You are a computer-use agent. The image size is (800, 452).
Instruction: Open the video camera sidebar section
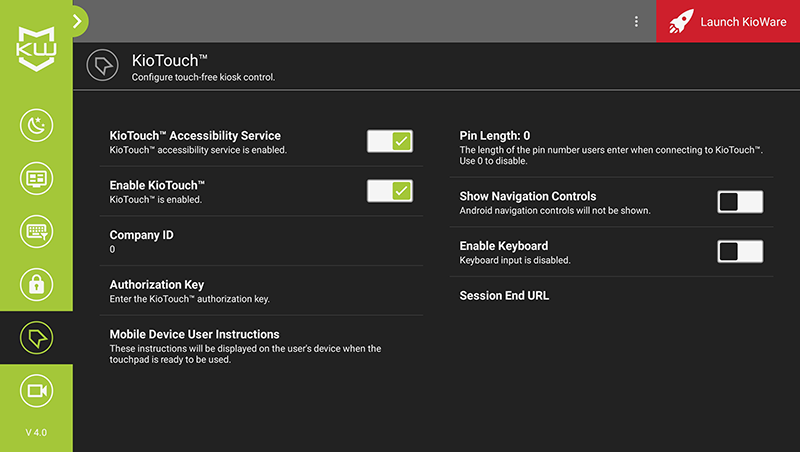(x=36, y=391)
